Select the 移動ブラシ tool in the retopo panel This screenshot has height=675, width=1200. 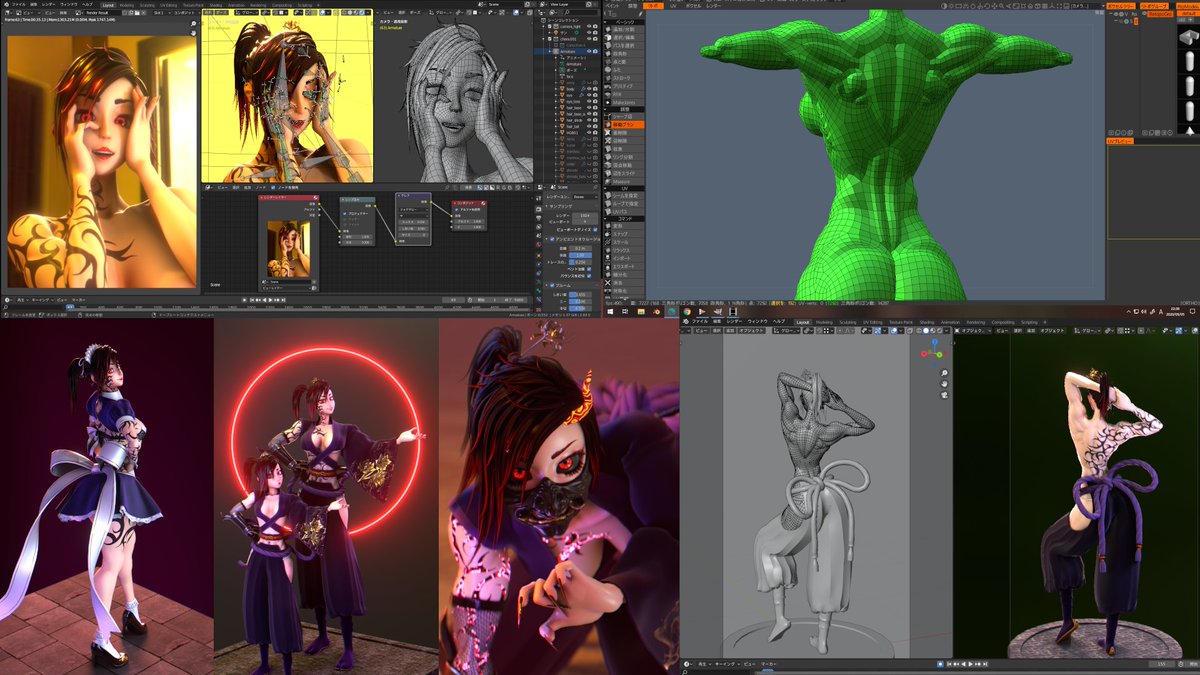click(x=623, y=125)
